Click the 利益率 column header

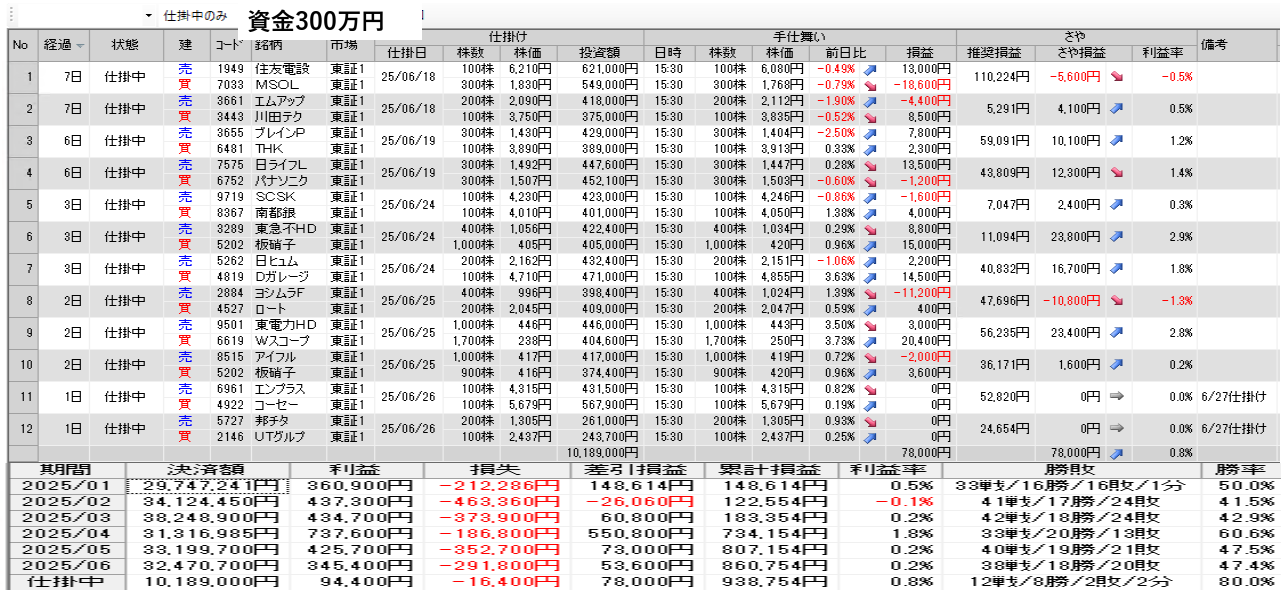tap(1163, 52)
